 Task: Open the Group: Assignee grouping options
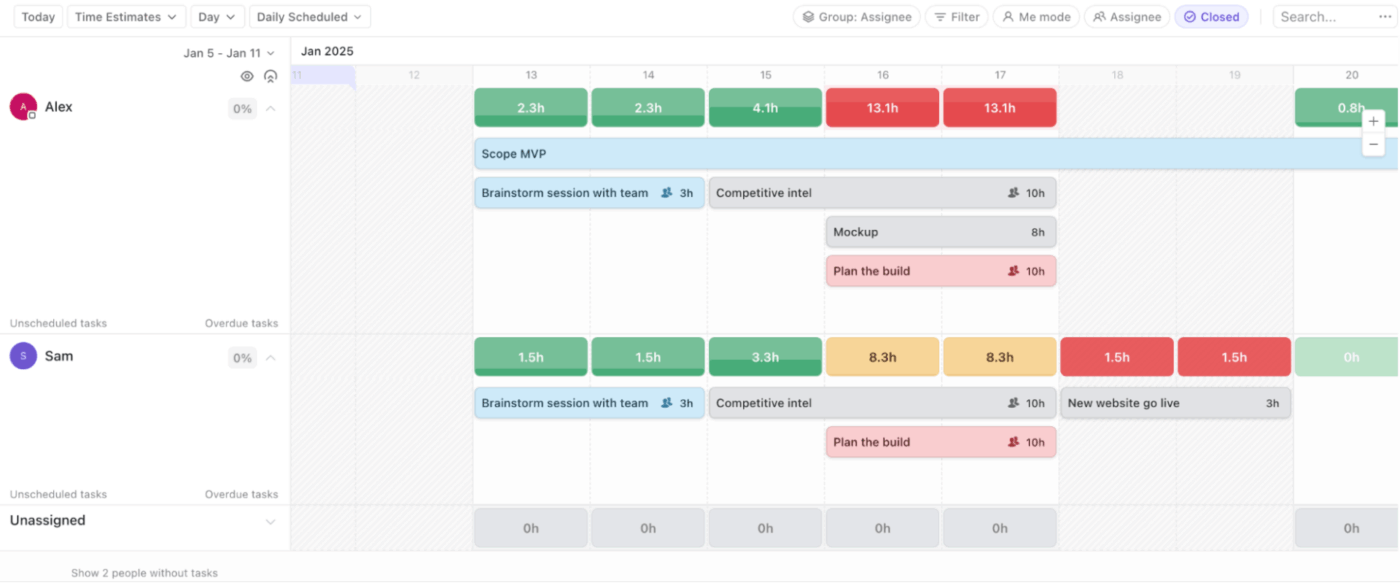856,16
